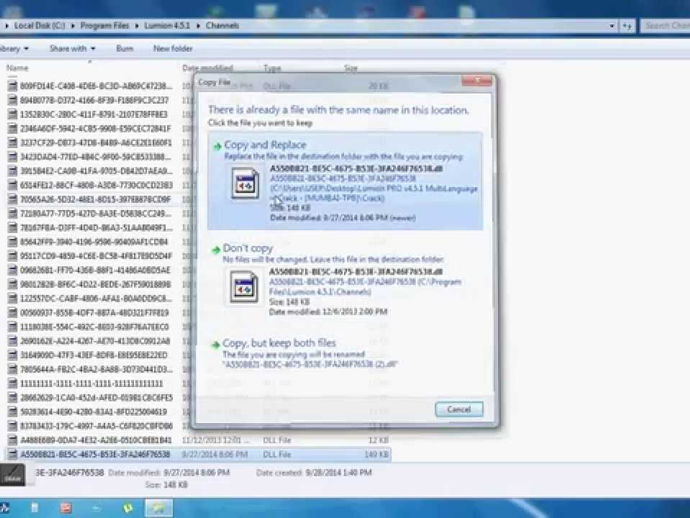Go to Program Files in breadcrumb
Image resolution: width=690 pixels, height=518 pixels.
105,26
